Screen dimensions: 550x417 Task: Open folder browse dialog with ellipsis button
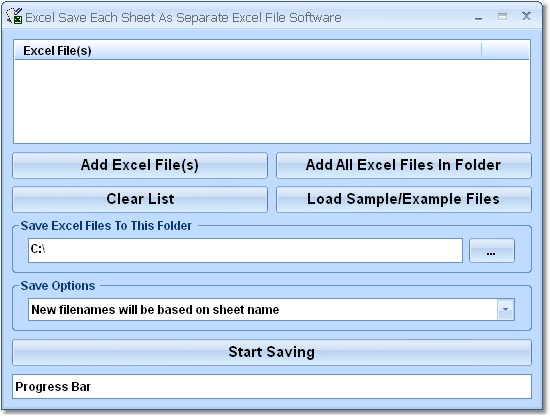[x=492, y=250]
